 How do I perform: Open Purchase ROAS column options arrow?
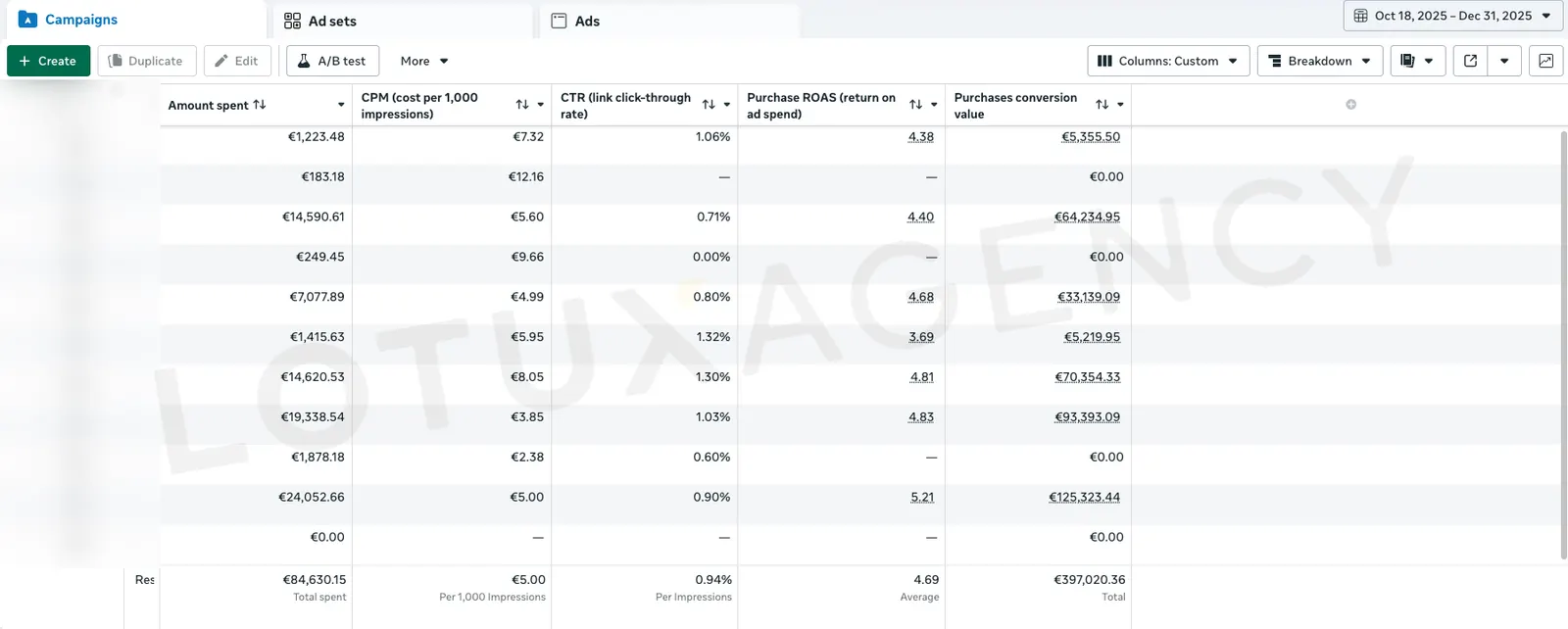934,105
